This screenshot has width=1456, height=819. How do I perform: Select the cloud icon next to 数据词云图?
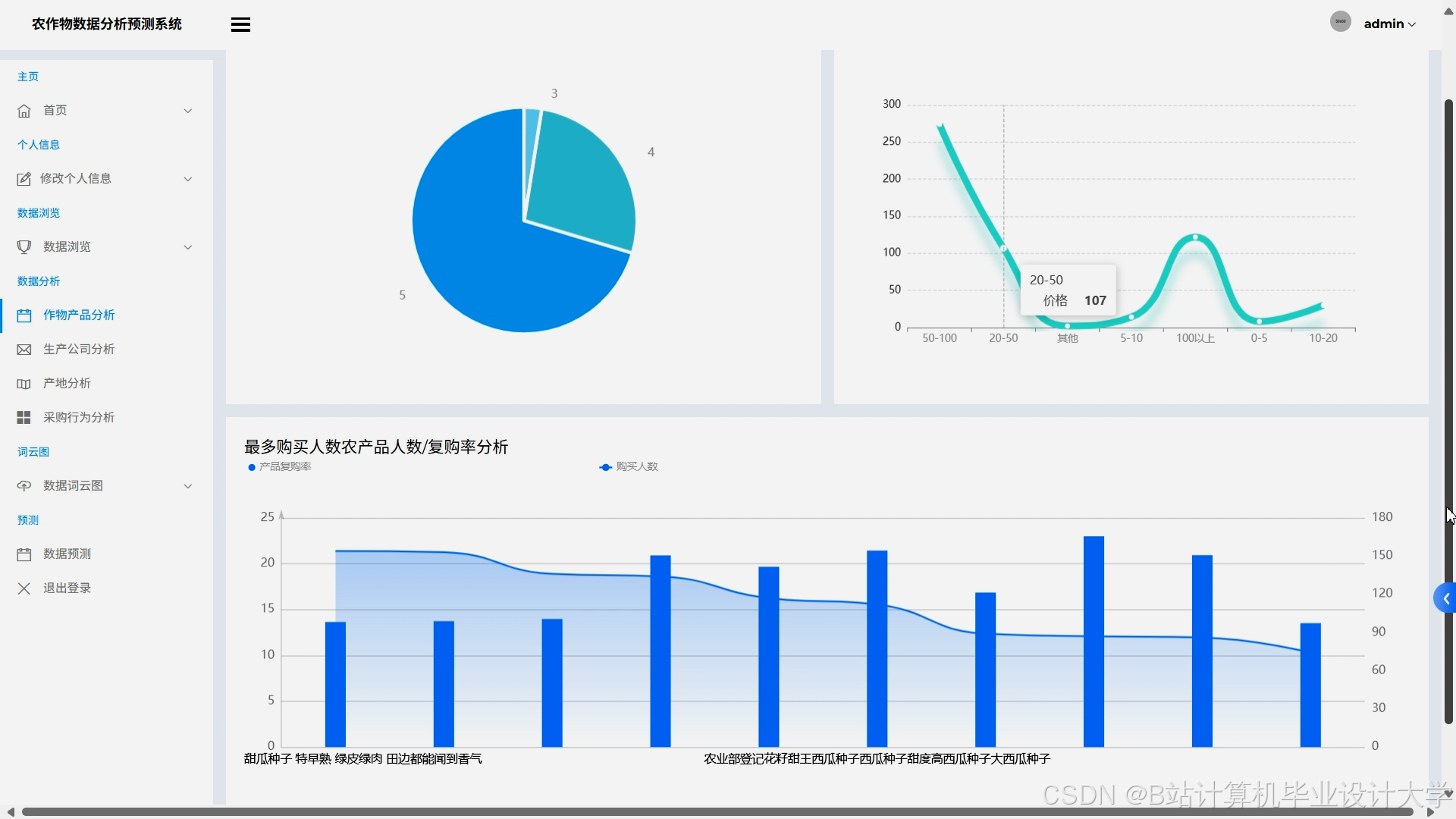click(x=24, y=485)
